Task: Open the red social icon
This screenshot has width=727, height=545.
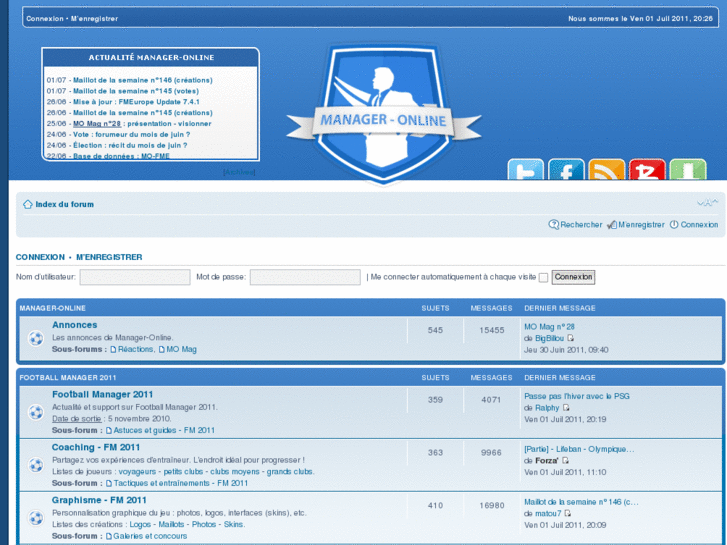Action: point(647,169)
